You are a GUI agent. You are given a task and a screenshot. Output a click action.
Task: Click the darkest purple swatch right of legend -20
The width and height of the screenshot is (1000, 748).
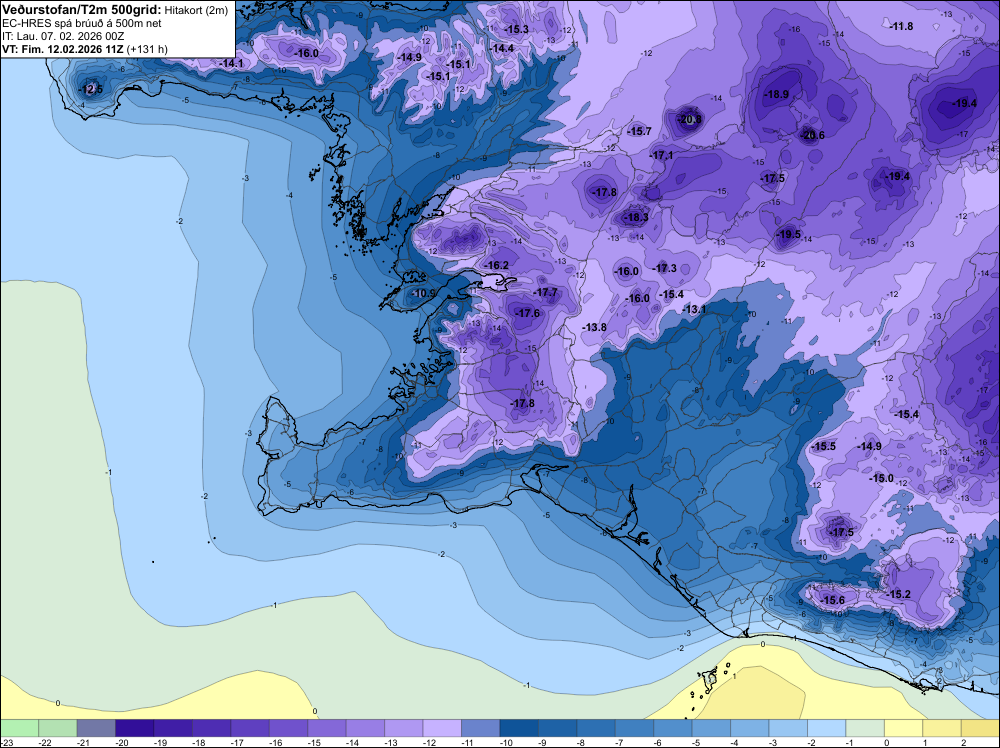(x=135, y=728)
